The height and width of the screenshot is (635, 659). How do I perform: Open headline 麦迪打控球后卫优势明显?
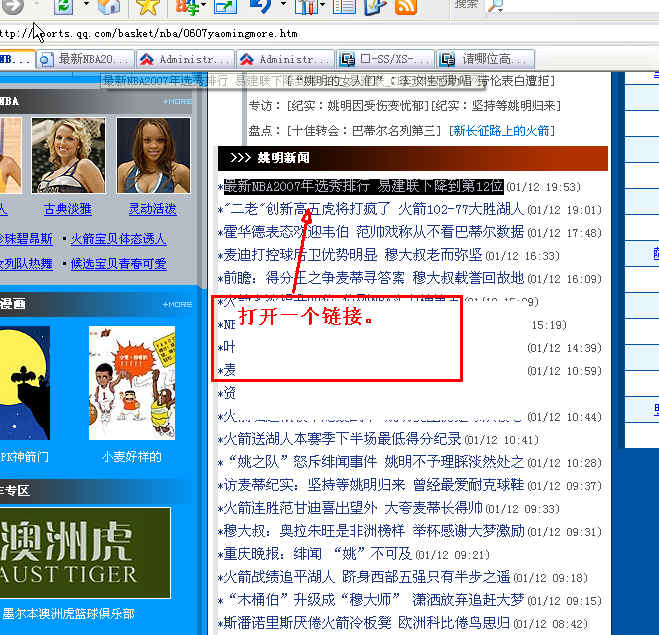pyautogui.click(x=300, y=255)
